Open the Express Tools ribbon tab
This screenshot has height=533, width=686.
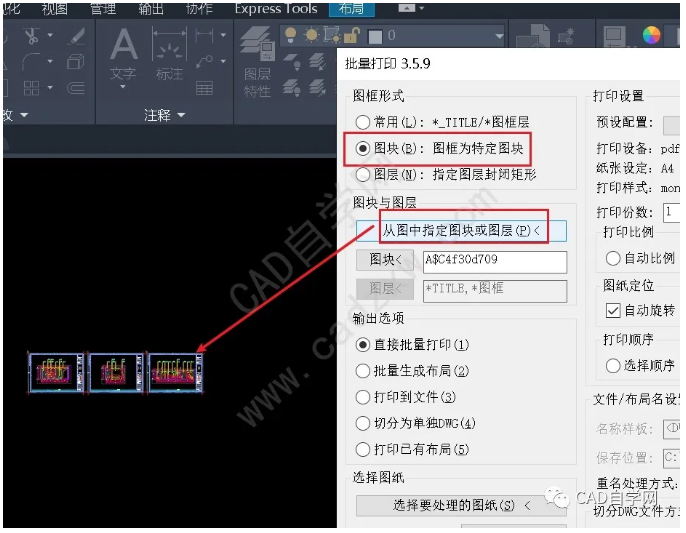pyautogui.click(x=276, y=9)
